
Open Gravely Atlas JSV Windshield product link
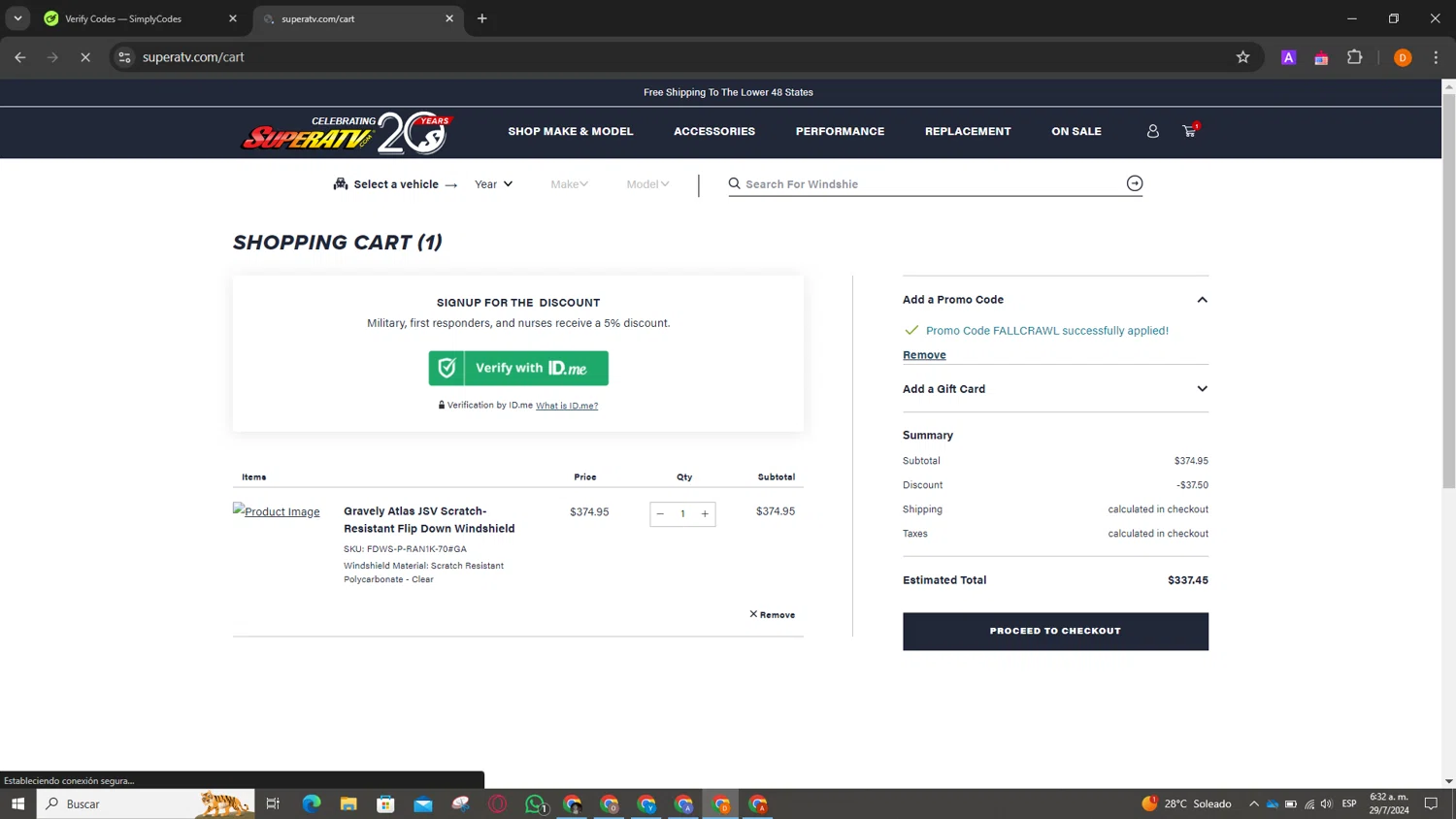[429, 520]
